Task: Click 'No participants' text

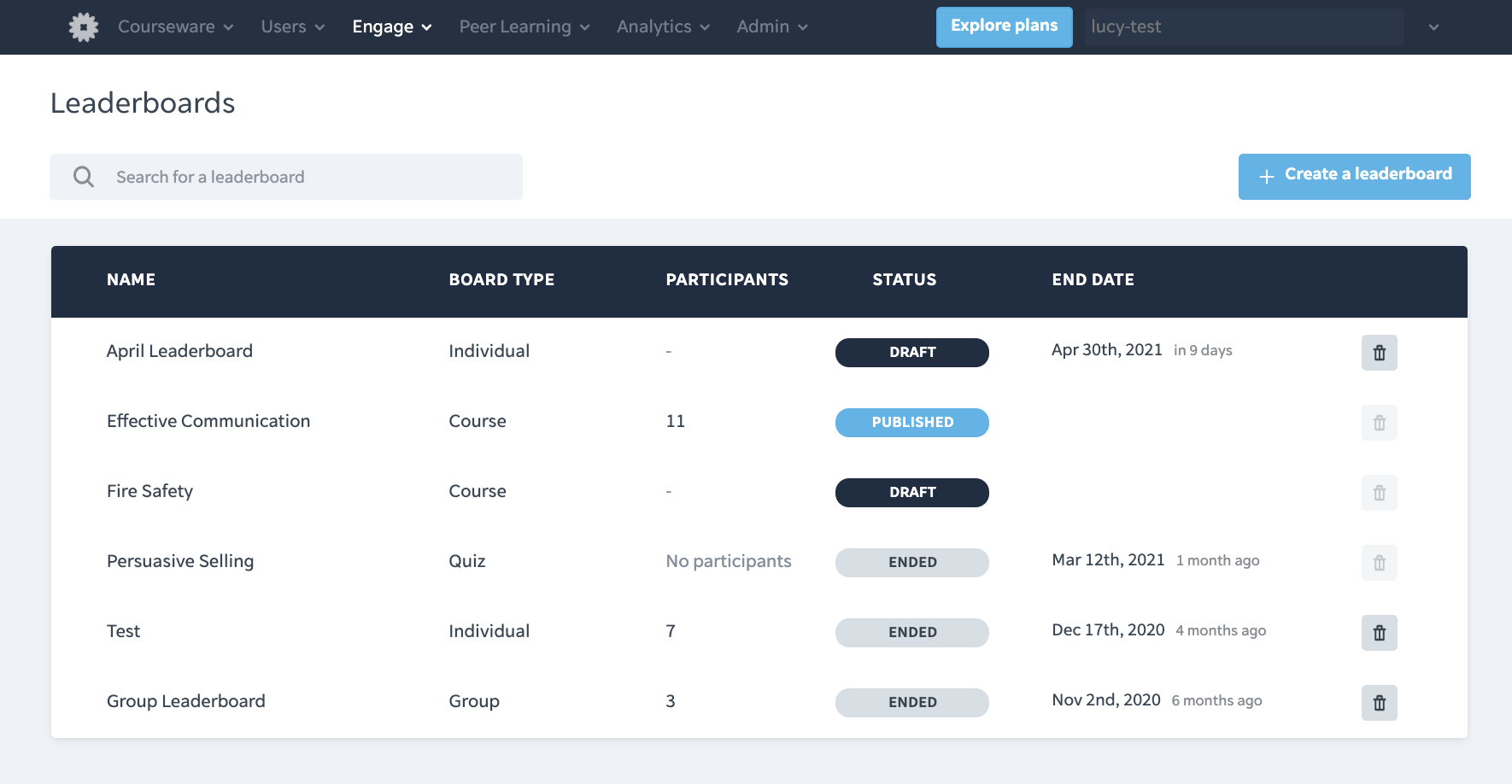Action: pyautogui.click(x=729, y=561)
